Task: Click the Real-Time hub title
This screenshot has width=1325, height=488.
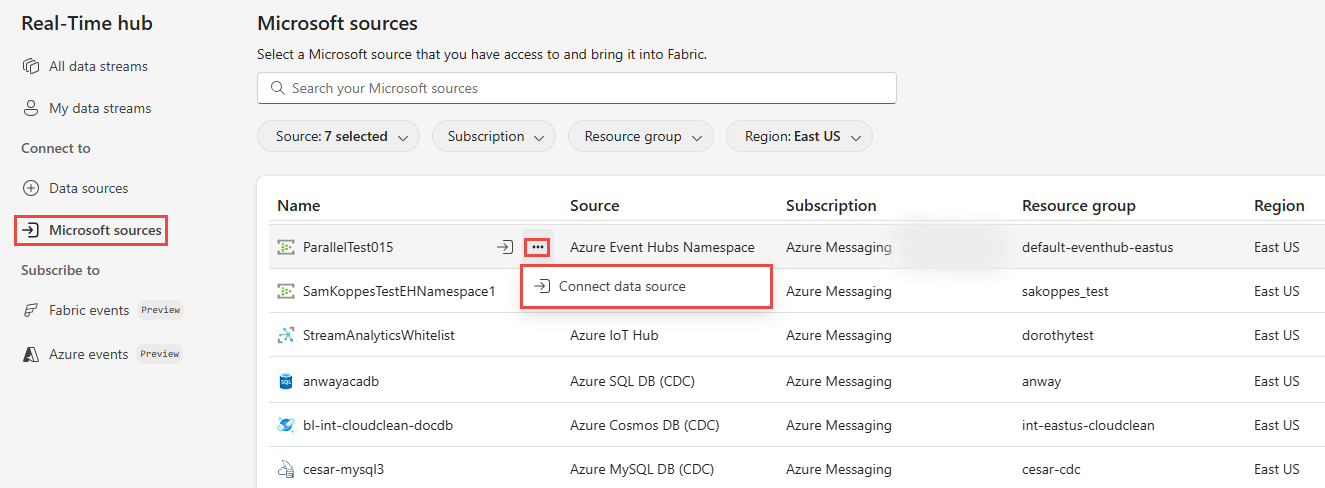Action: tap(87, 23)
